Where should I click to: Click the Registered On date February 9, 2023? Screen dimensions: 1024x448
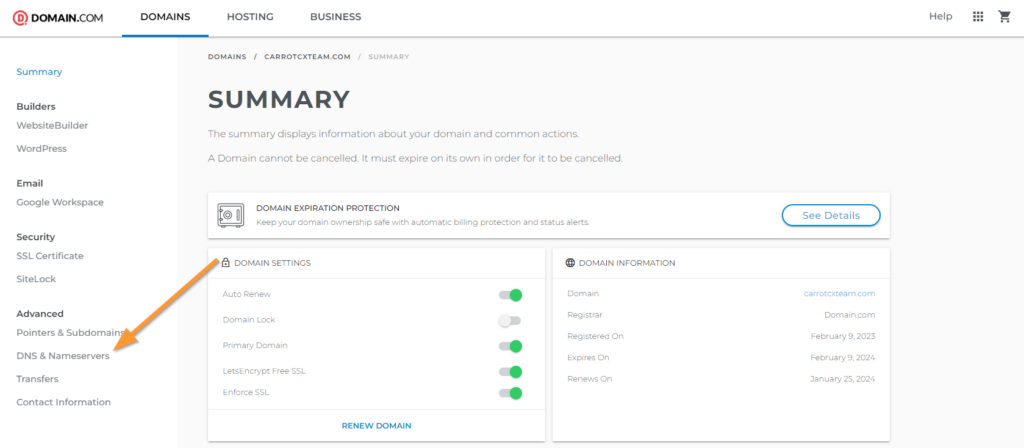(842, 336)
